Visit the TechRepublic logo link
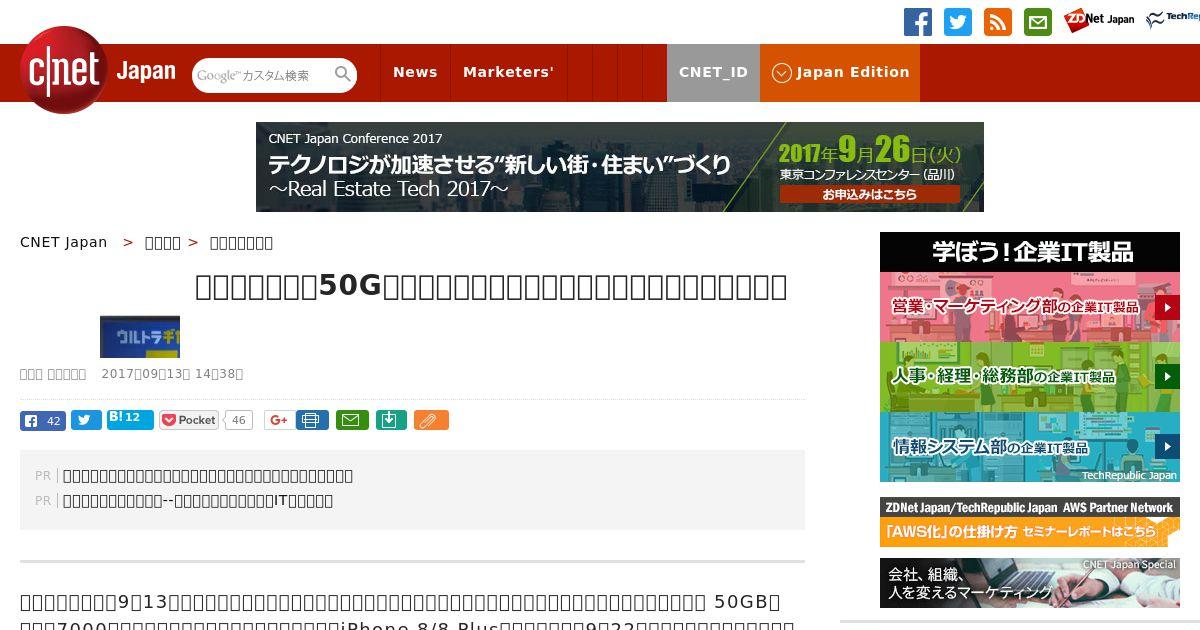The width and height of the screenshot is (1200, 630). (1173, 20)
